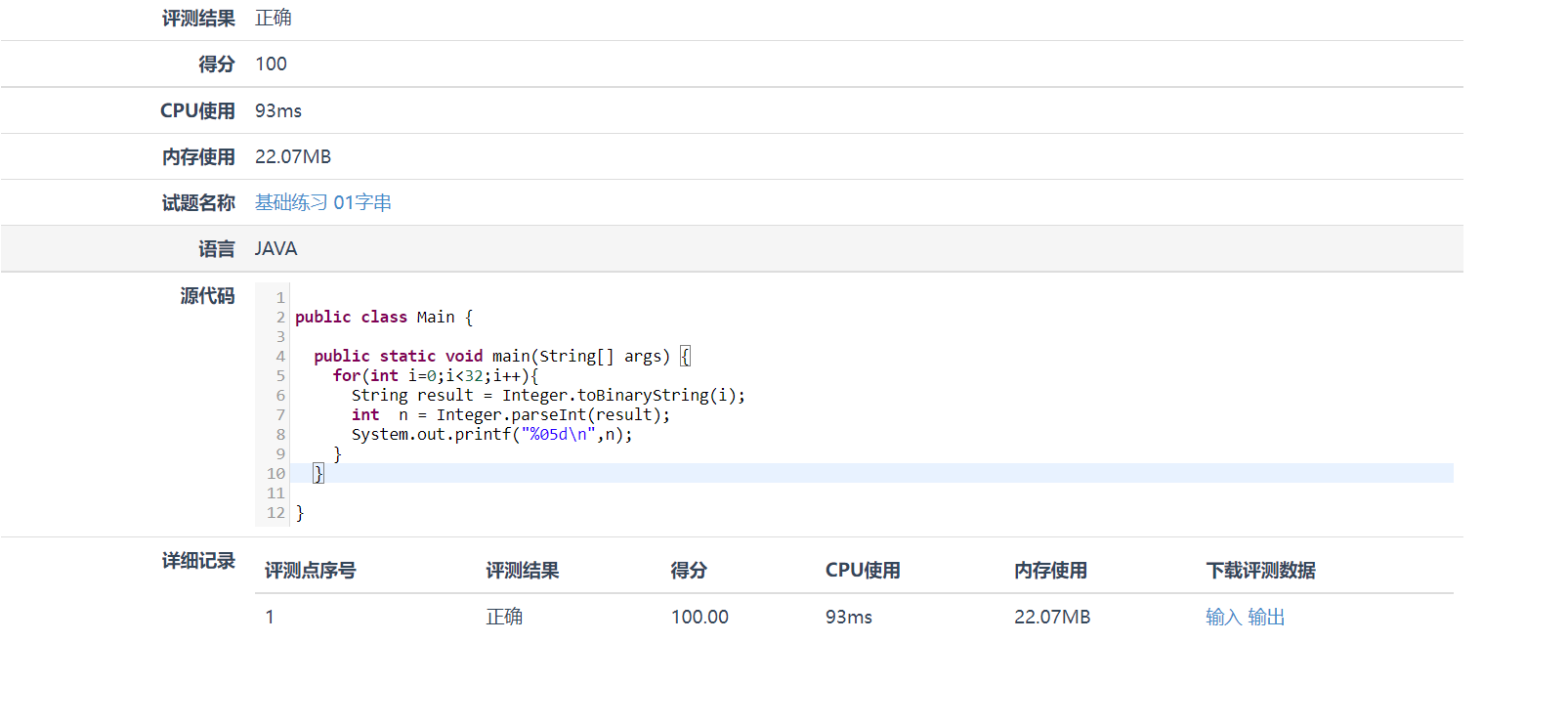Open the 基础练习 01字串 problem link
The width and height of the screenshot is (1568, 728).
coord(322,202)
